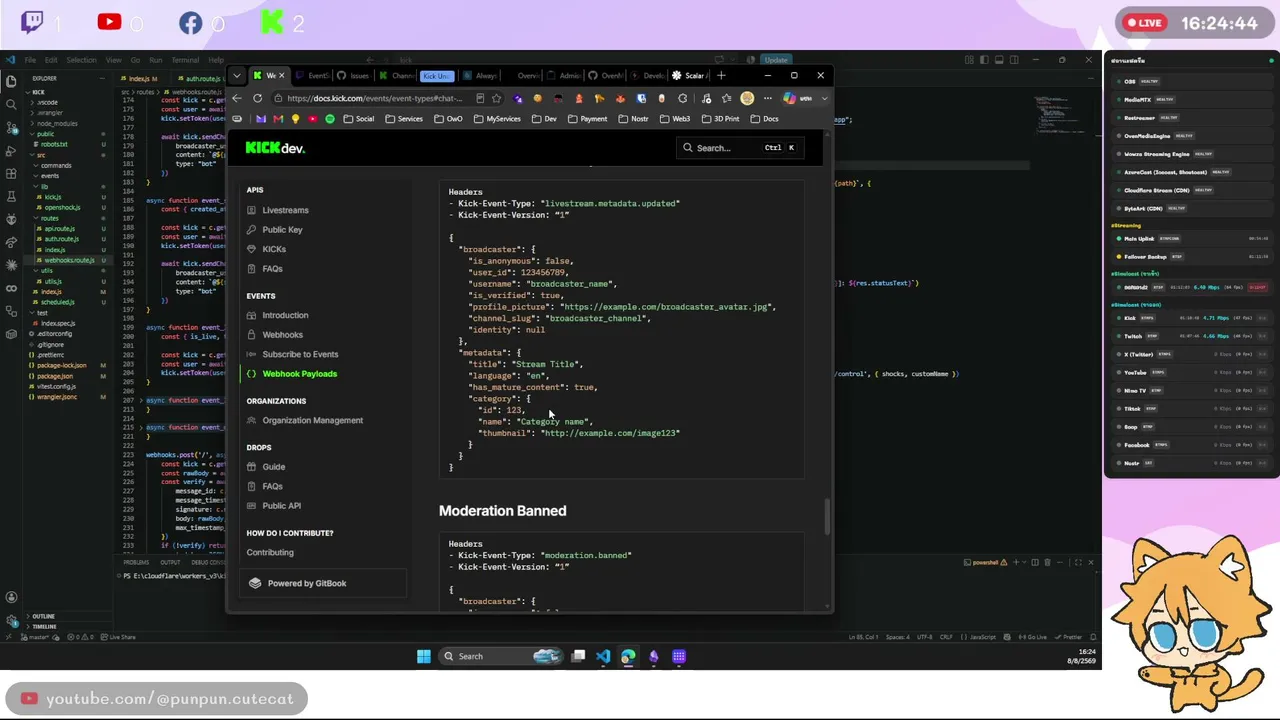Open the tab search dropdown in browser
The height and width of the screenshot is (720, 1280).
coord(237,75)
